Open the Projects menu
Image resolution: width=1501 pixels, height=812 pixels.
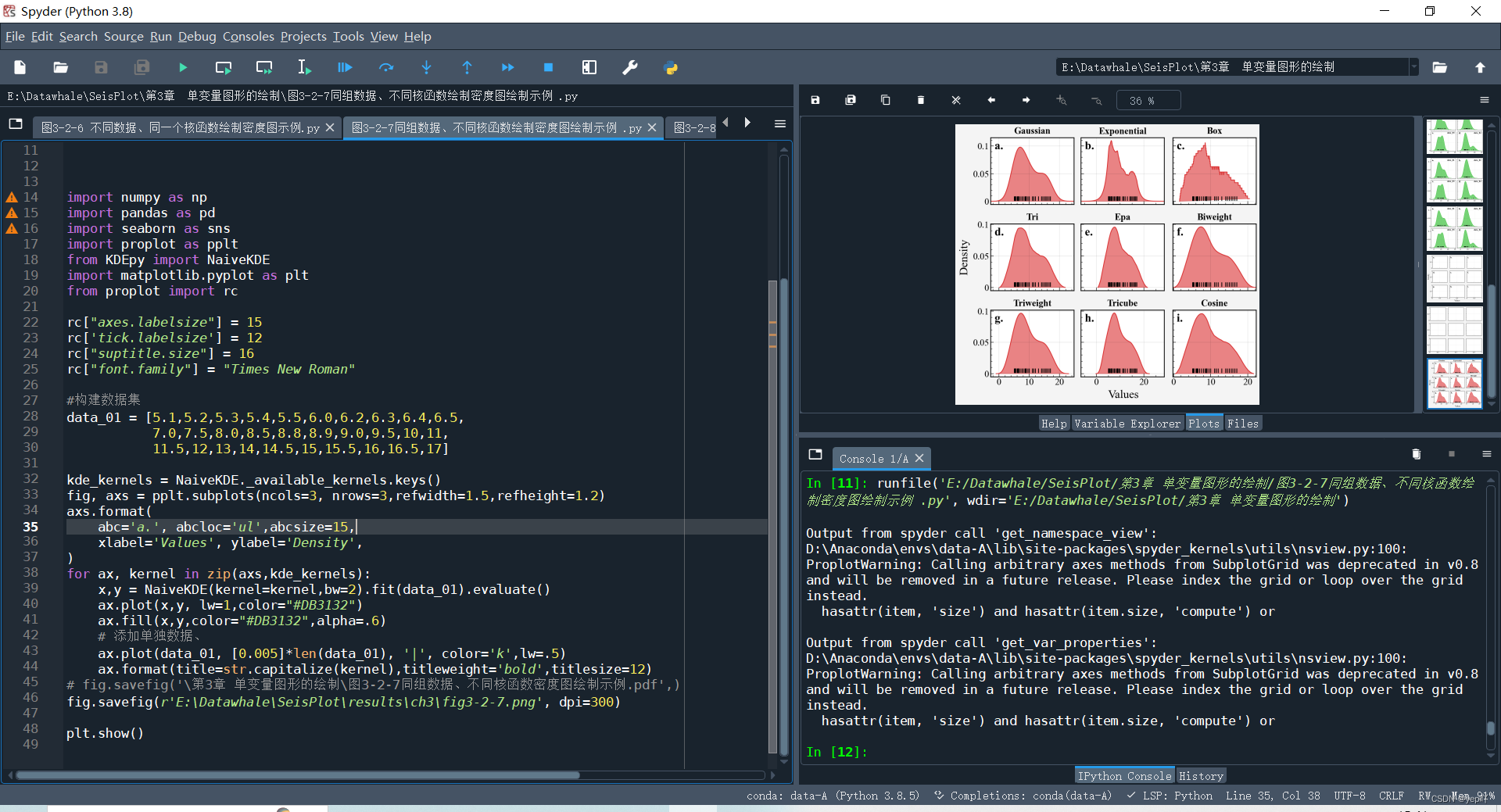[x=303, y=36]
